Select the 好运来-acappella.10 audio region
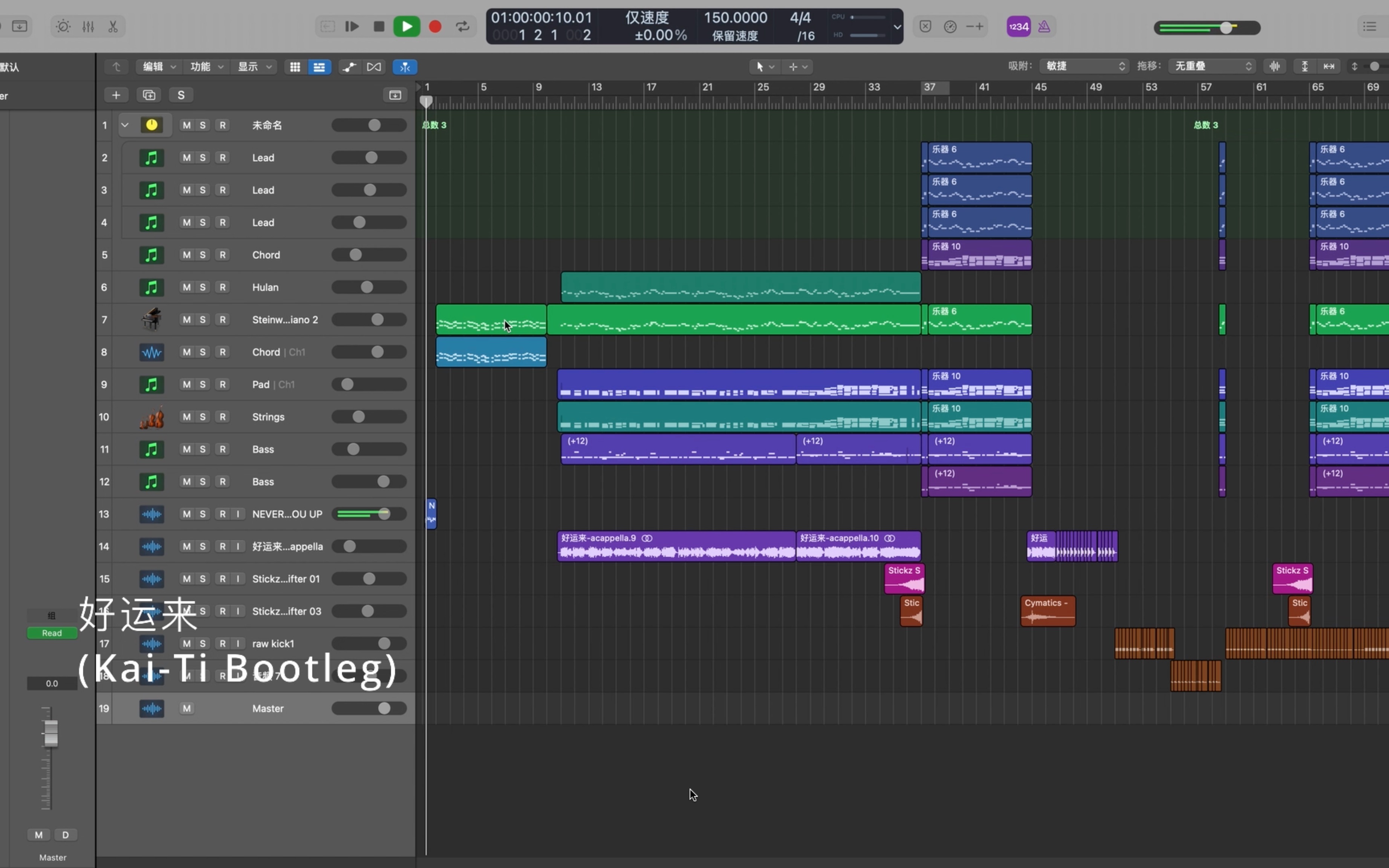 pyautogui.click(x=858, y=547)
